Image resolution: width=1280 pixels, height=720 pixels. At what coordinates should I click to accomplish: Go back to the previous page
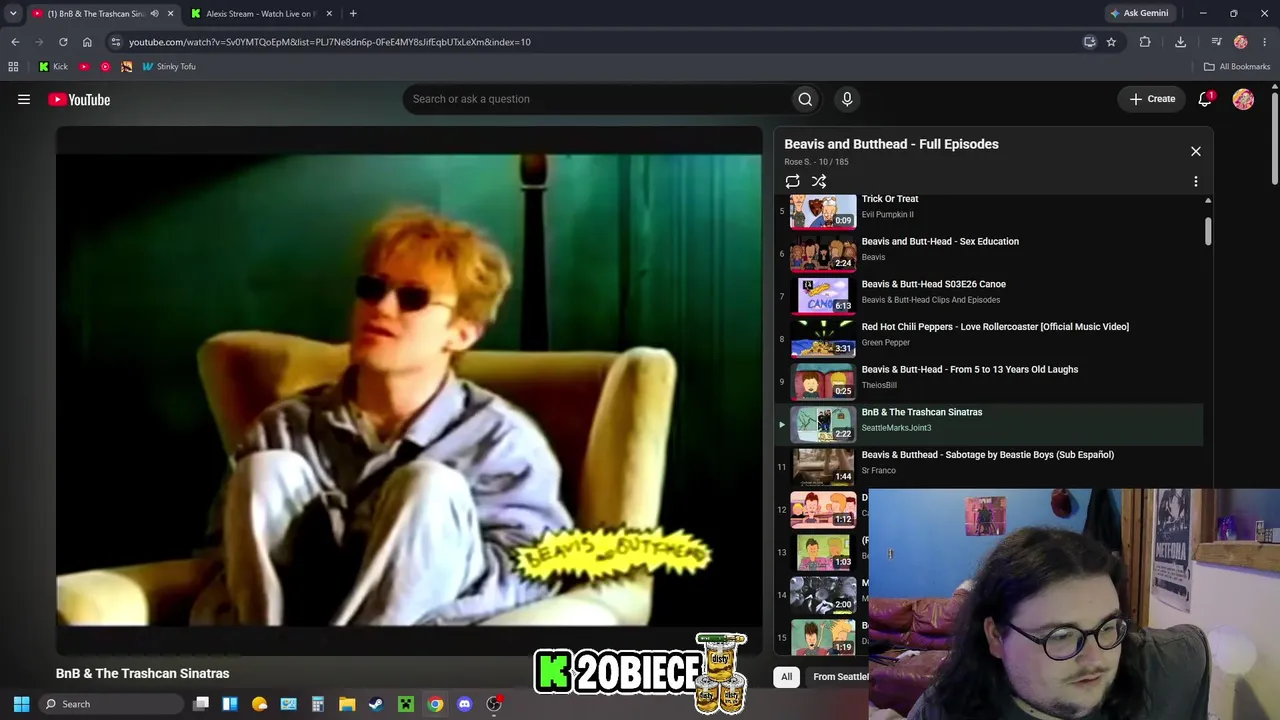click(15, 42)
